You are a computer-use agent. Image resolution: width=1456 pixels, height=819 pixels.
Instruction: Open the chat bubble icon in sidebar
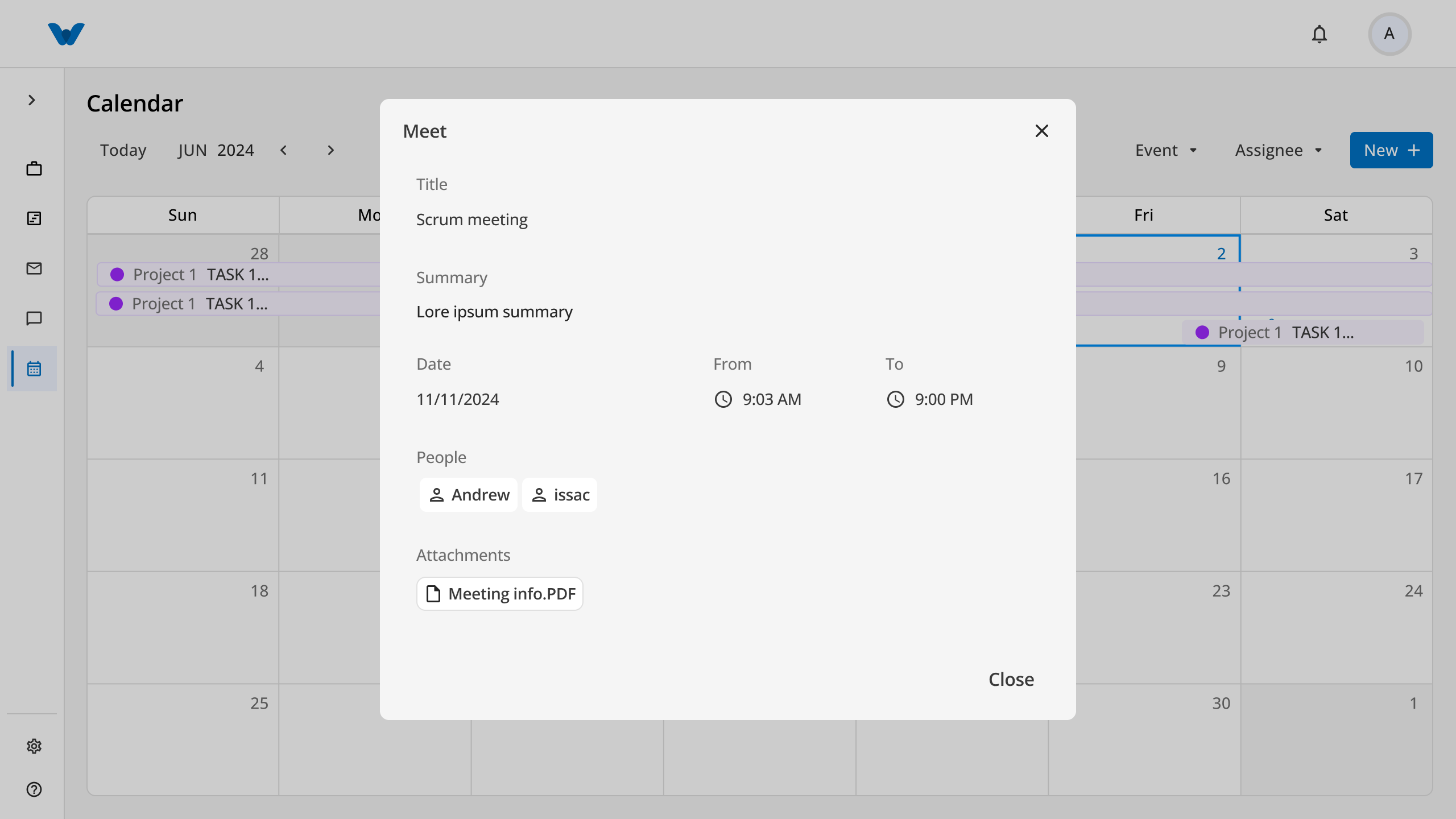pyautogui.click(x=34, y=318)
